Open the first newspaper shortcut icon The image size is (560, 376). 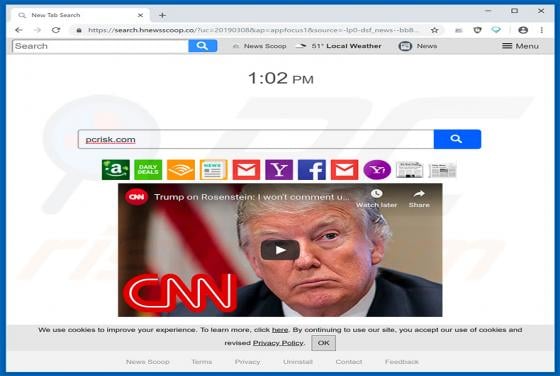(410, 170)
